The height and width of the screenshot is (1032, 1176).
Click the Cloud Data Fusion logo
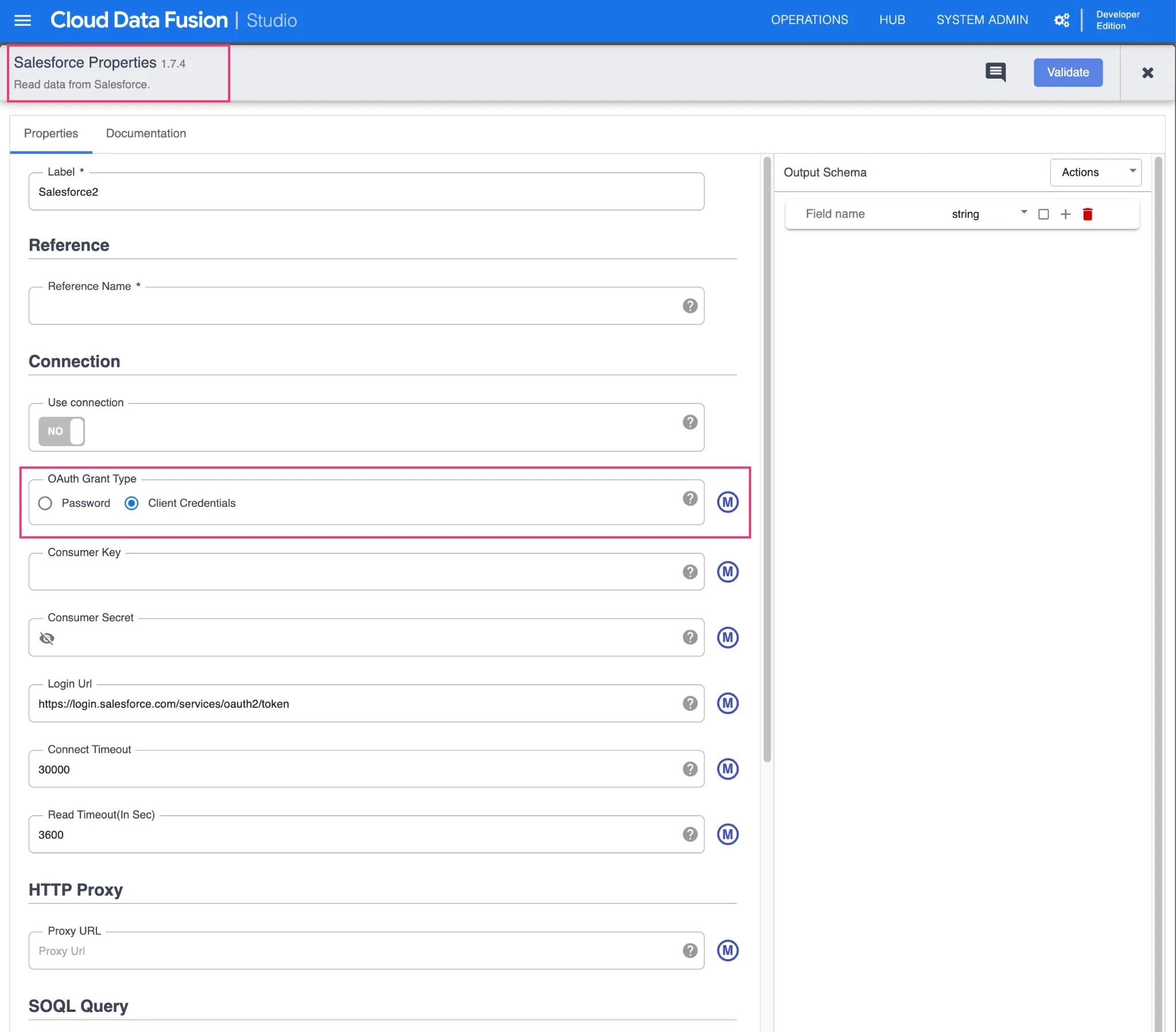138,21
